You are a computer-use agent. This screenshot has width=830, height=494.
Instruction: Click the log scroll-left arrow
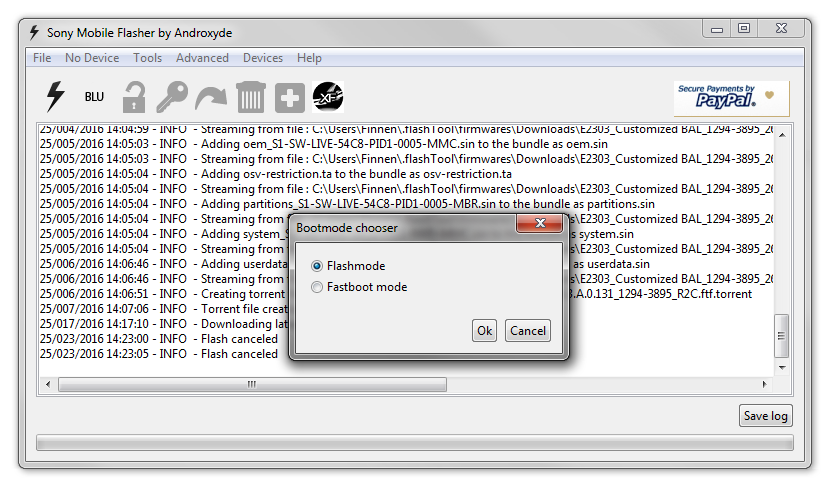(48, 384)
